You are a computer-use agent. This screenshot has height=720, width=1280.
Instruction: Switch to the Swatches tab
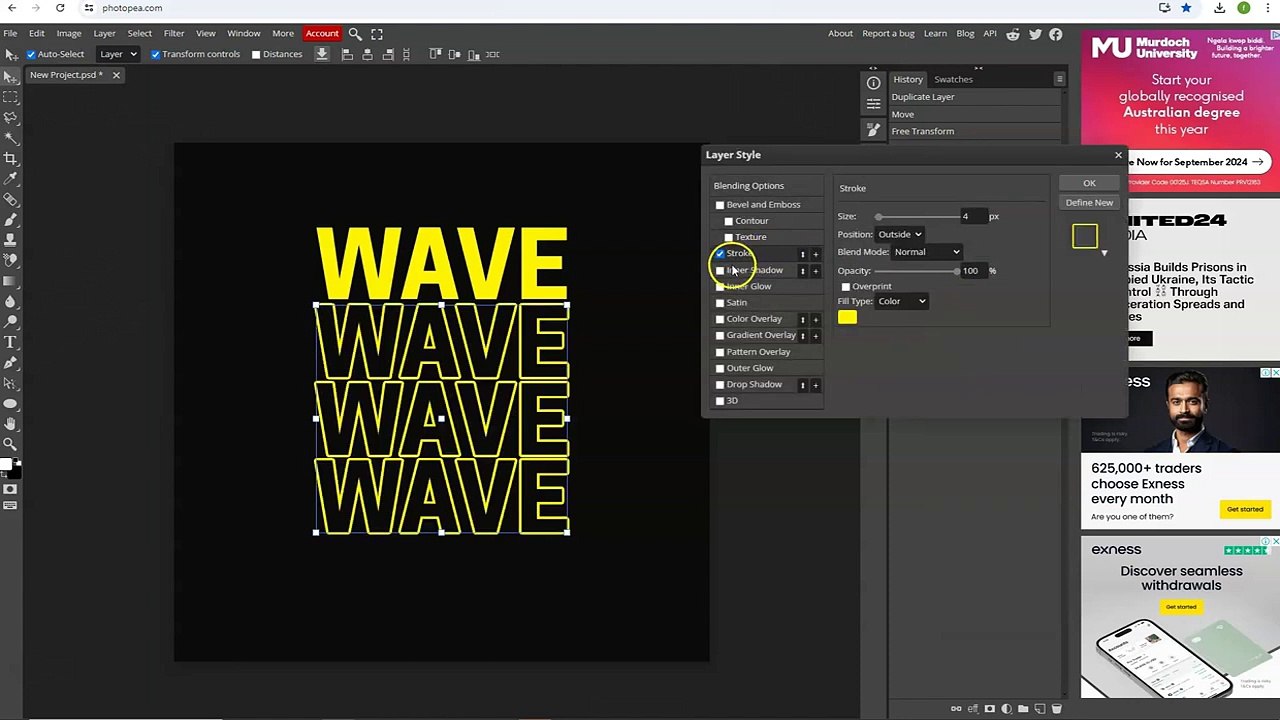(x=953, y=79)
